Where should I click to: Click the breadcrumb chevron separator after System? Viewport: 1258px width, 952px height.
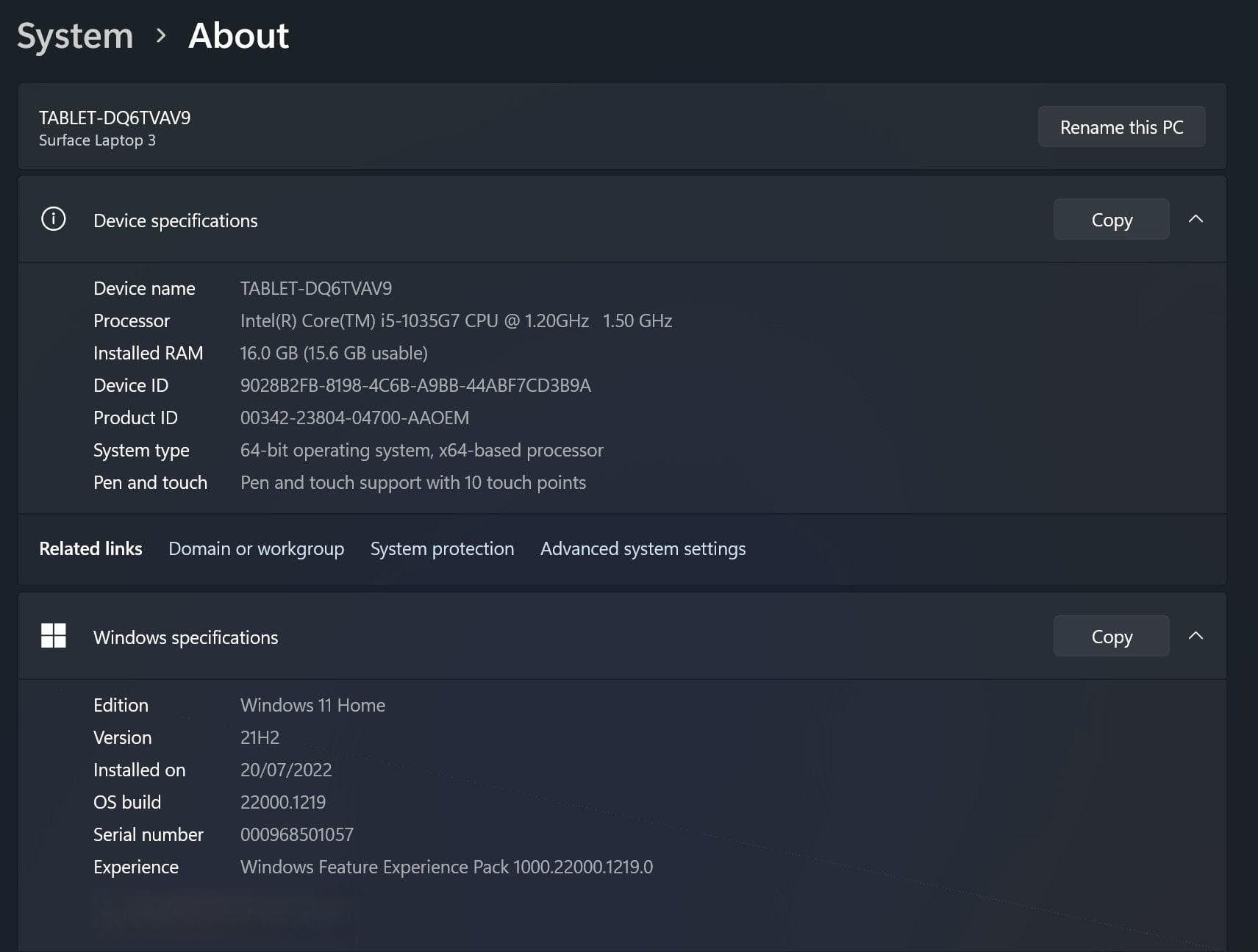coord(161,35)
